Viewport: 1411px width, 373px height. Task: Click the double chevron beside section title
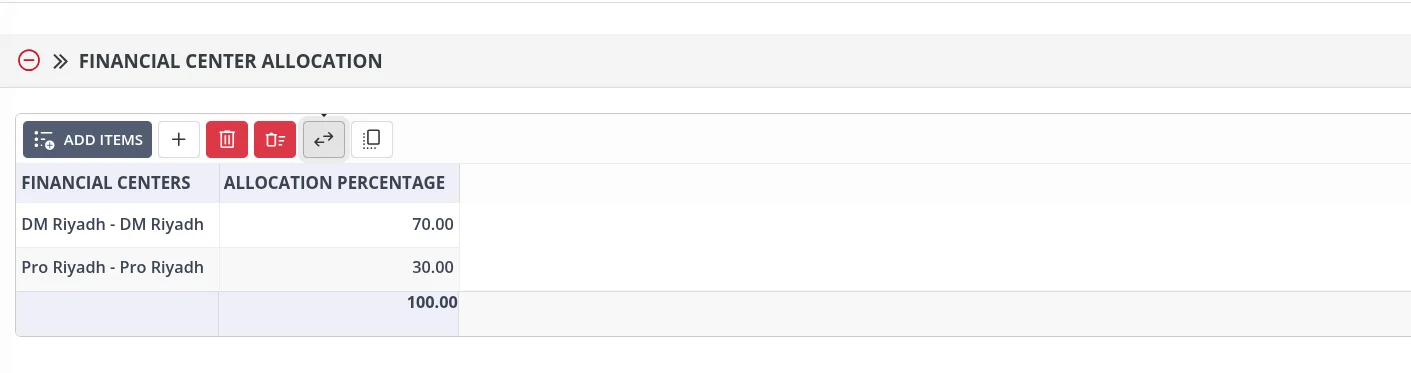point(60,61)
